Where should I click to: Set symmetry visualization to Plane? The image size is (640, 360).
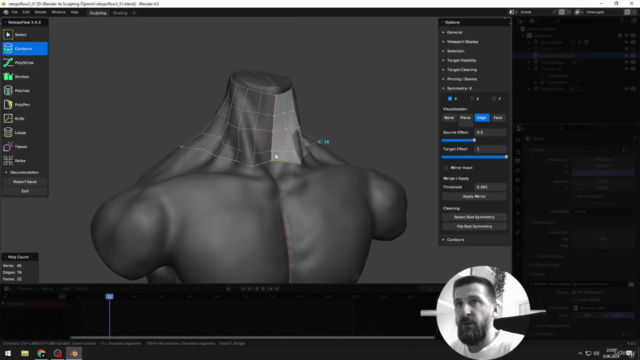click(465, 118)
